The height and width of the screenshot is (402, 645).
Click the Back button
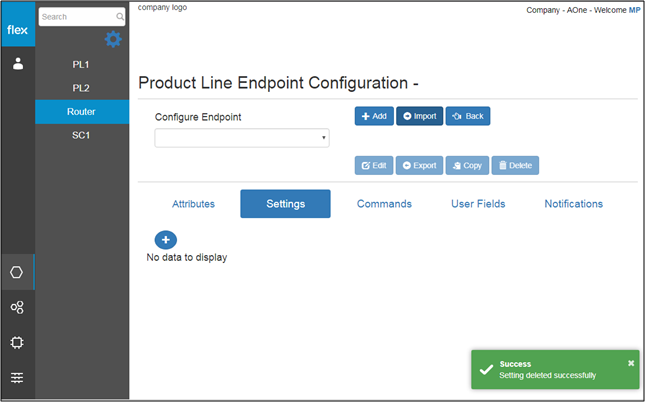468,116
